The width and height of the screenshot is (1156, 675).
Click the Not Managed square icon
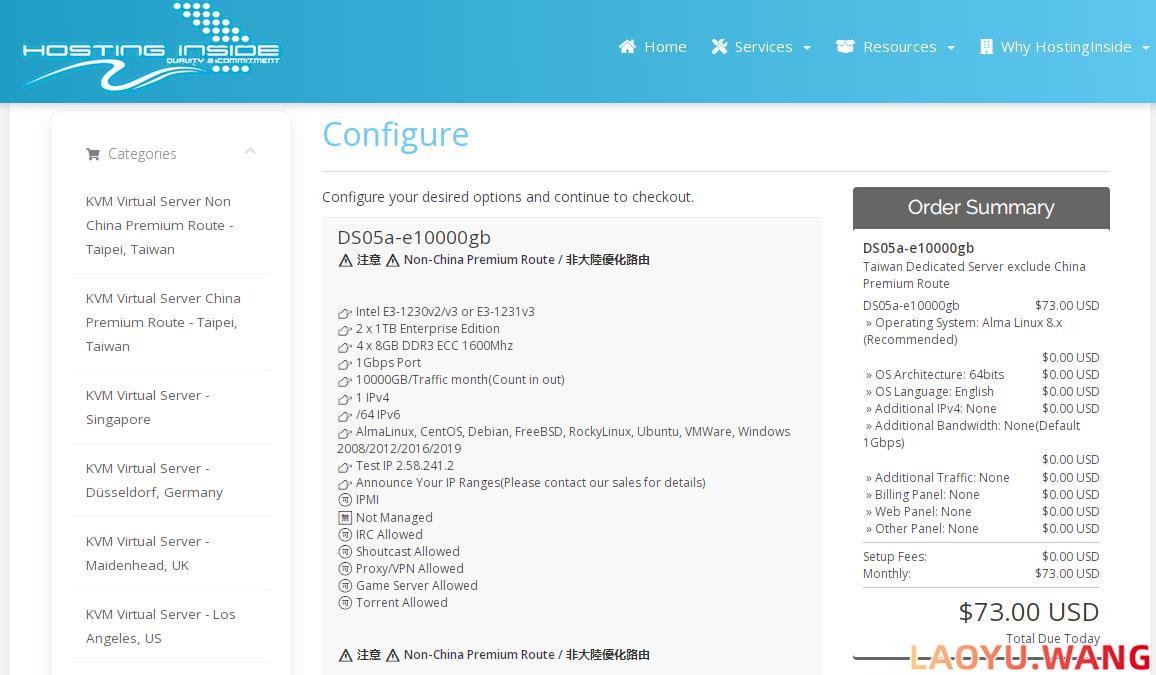pyautogui.click(x=344, y=517)
